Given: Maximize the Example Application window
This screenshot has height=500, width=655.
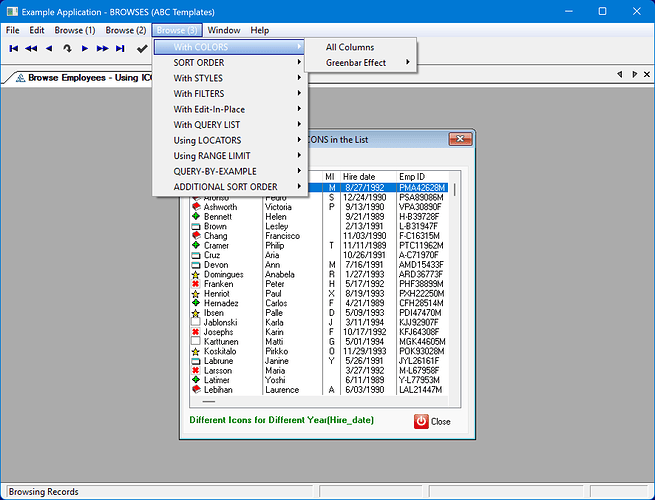Looking at the screenshot, I should [602, 11].
